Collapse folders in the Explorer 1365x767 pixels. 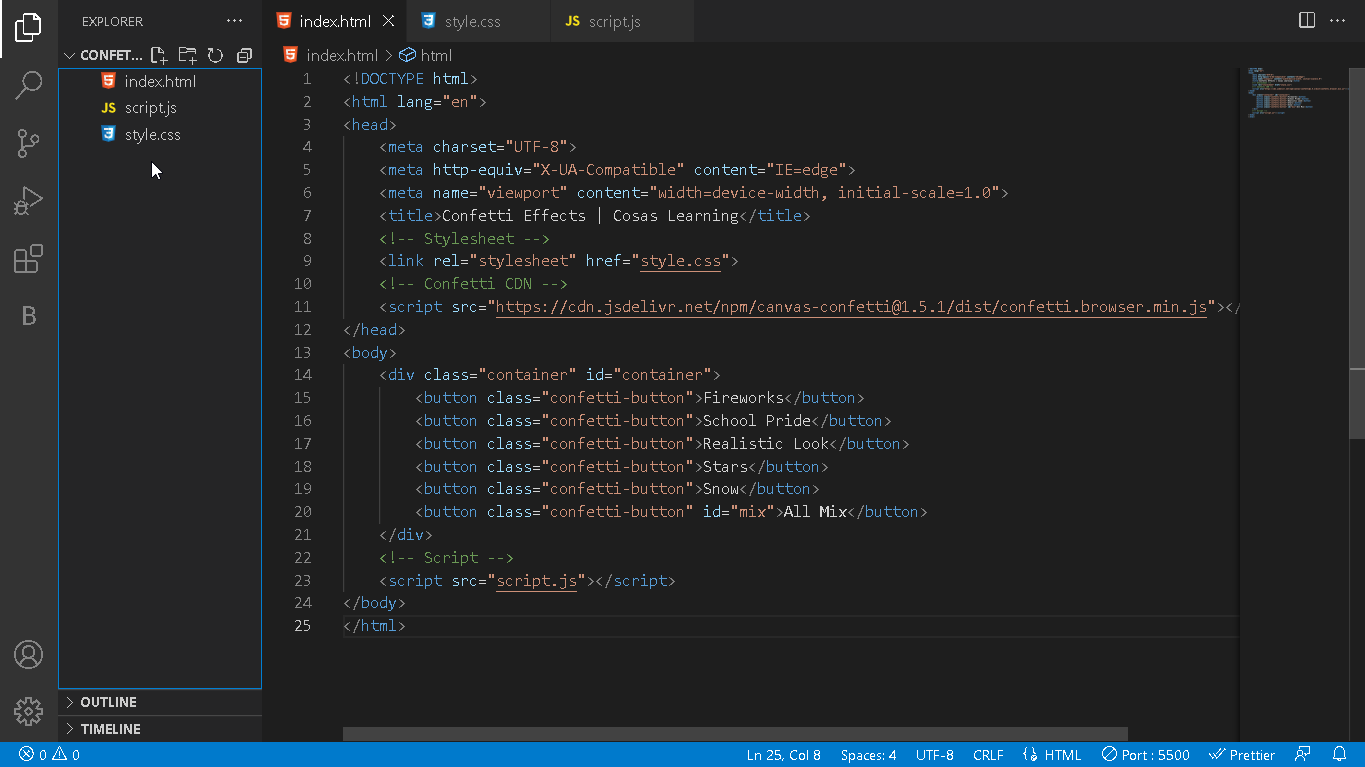244,55
